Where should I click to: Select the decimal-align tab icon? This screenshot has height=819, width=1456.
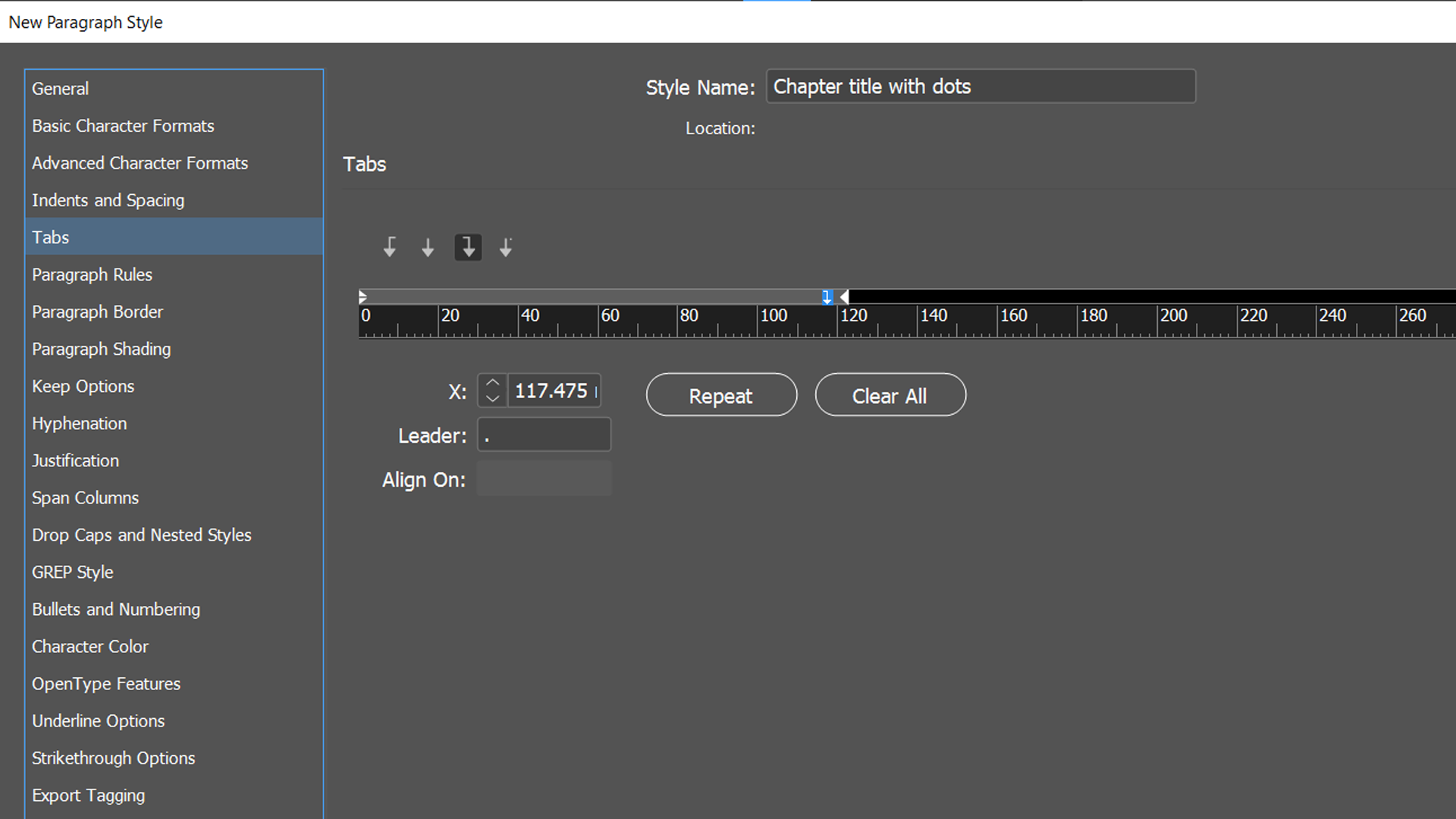point(506,248)
